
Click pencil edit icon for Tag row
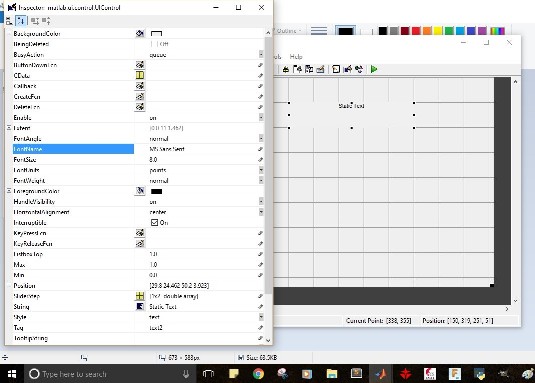coord(260,327)
